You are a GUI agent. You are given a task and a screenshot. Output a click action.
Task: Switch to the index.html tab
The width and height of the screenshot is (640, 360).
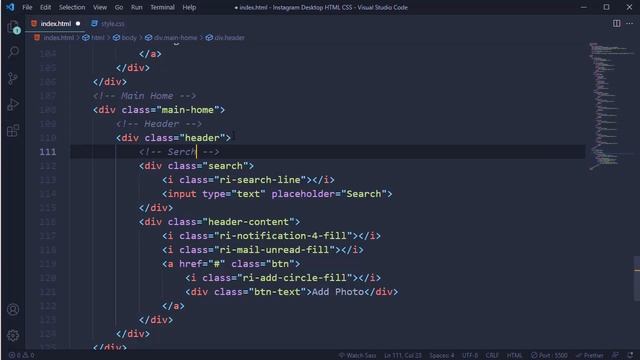click(56, 24)
